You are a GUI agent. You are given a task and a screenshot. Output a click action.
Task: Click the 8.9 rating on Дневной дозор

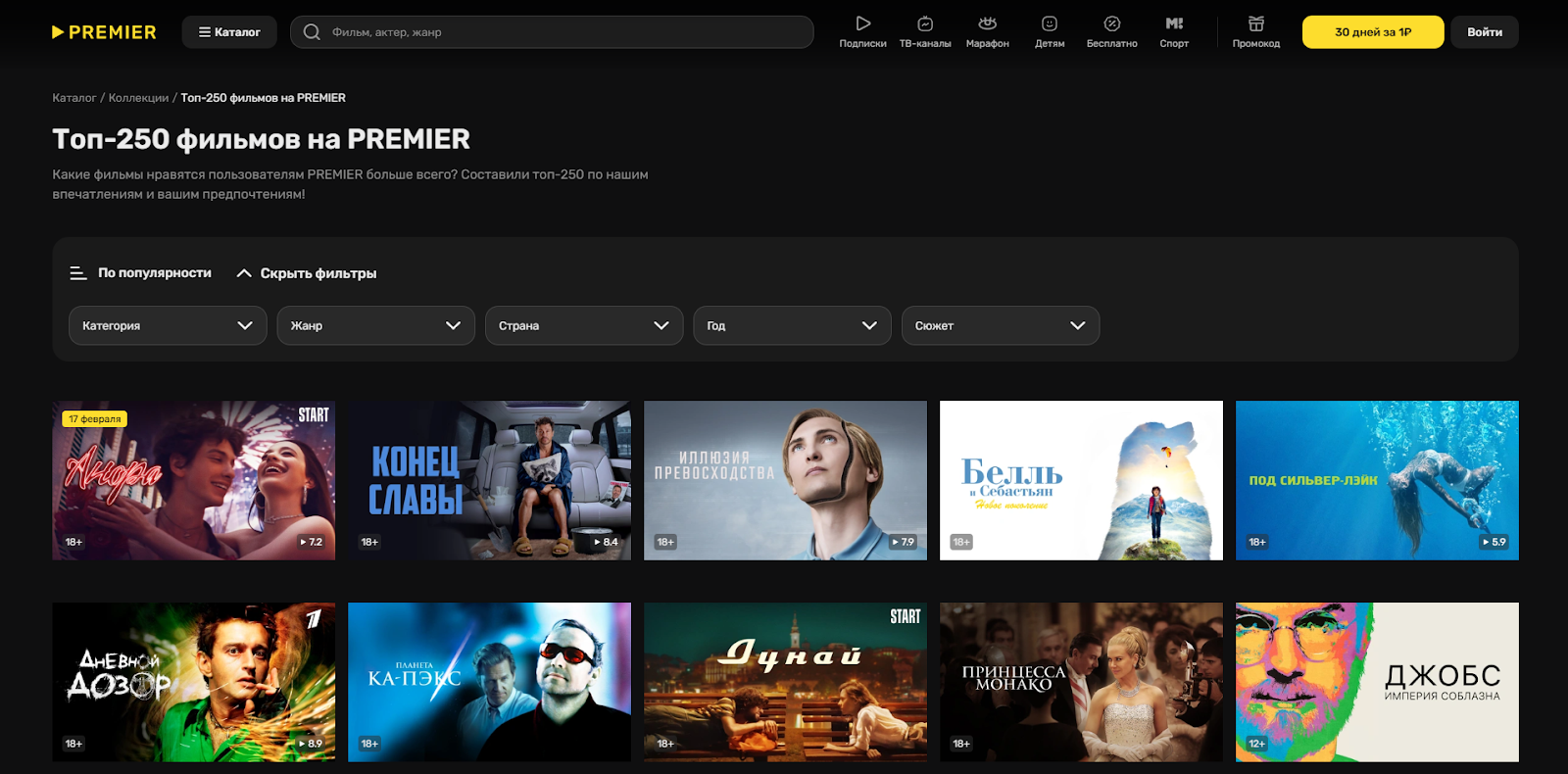311,744
